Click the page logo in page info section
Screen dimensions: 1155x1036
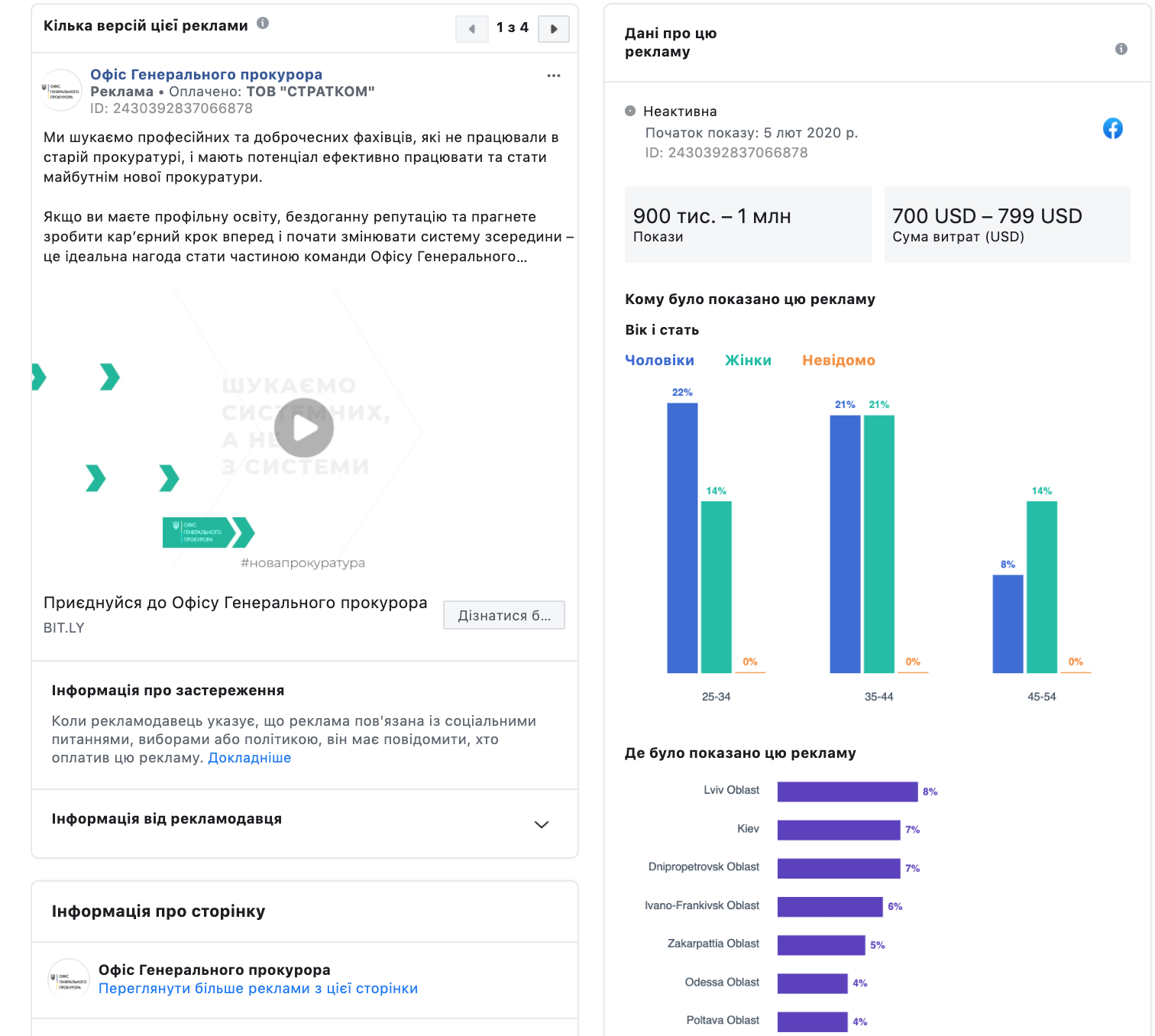point(69,979)
